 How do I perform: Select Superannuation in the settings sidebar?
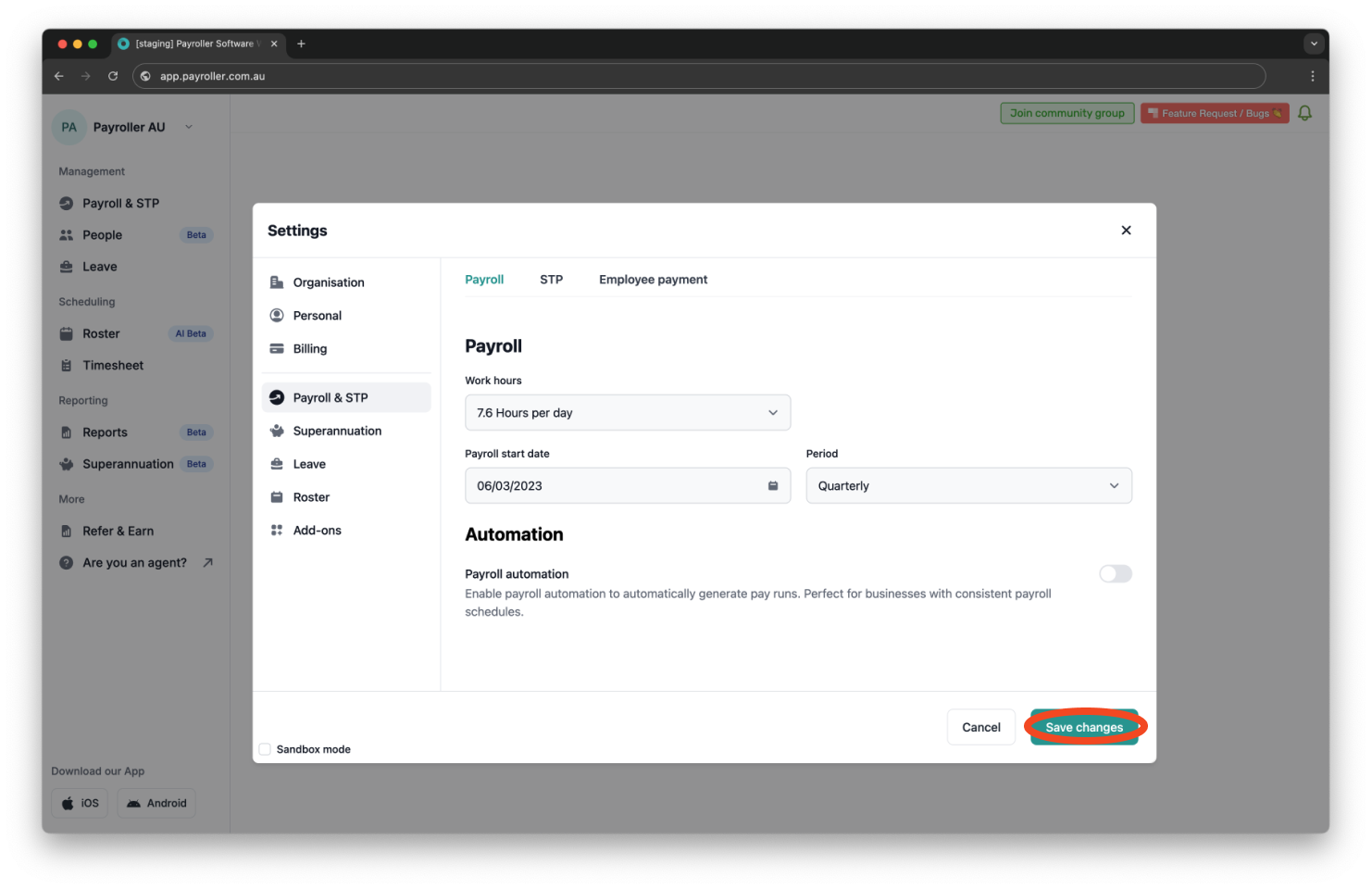(x=337, y=431)
